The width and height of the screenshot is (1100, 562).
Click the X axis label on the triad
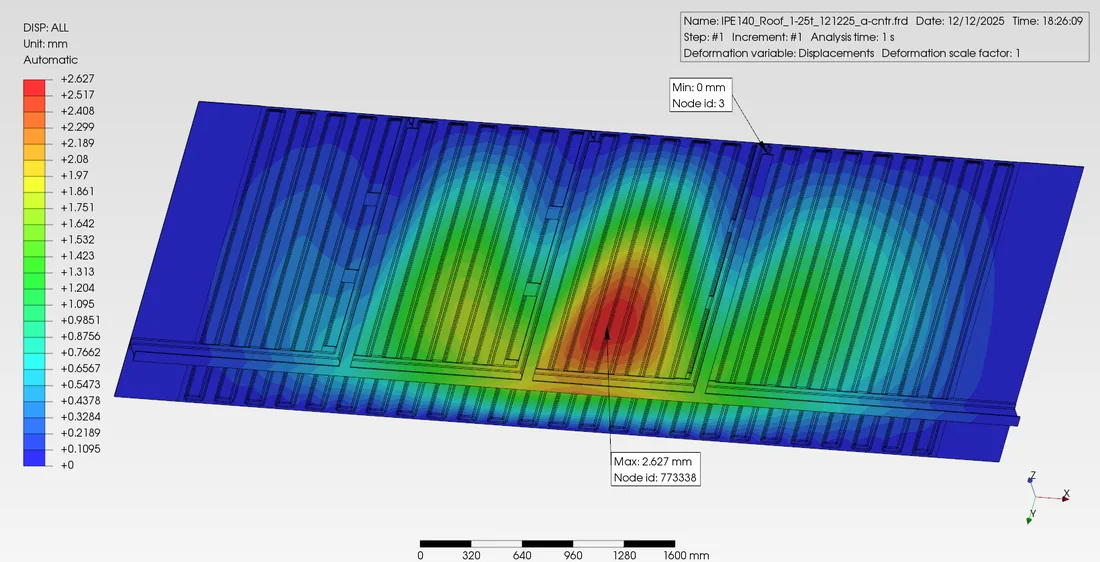(x=1066, y=494)
